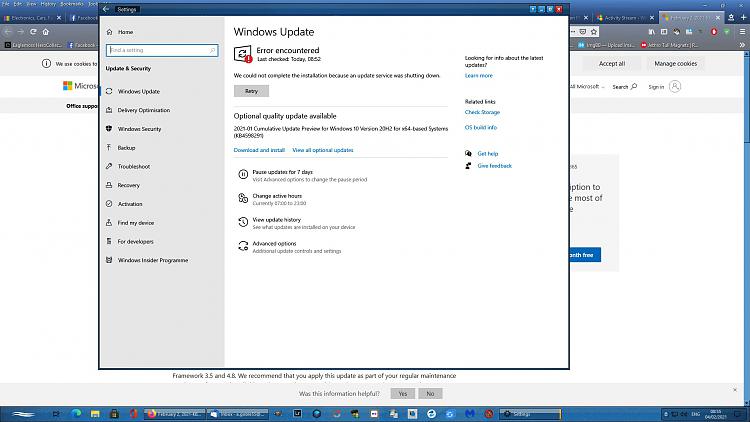Open the Firefox History menu

pyautogui.click(x=48, y=3)
